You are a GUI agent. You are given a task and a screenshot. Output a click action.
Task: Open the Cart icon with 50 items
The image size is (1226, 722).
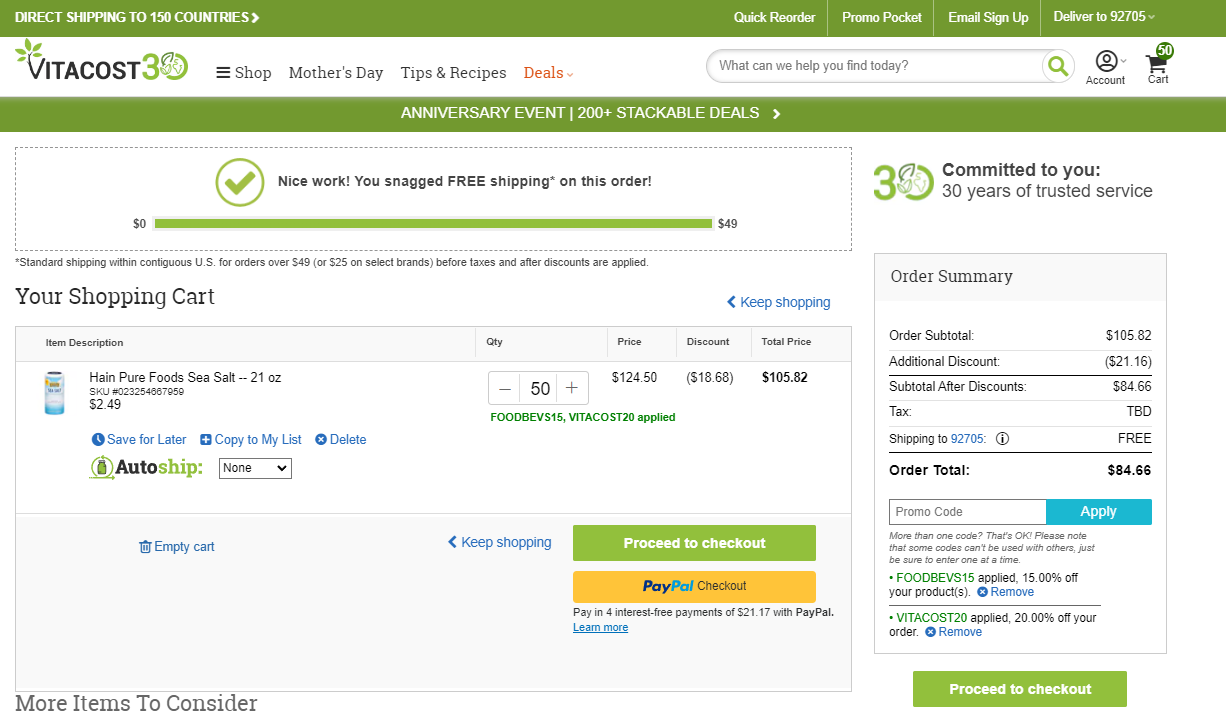tap(1158, 65)
